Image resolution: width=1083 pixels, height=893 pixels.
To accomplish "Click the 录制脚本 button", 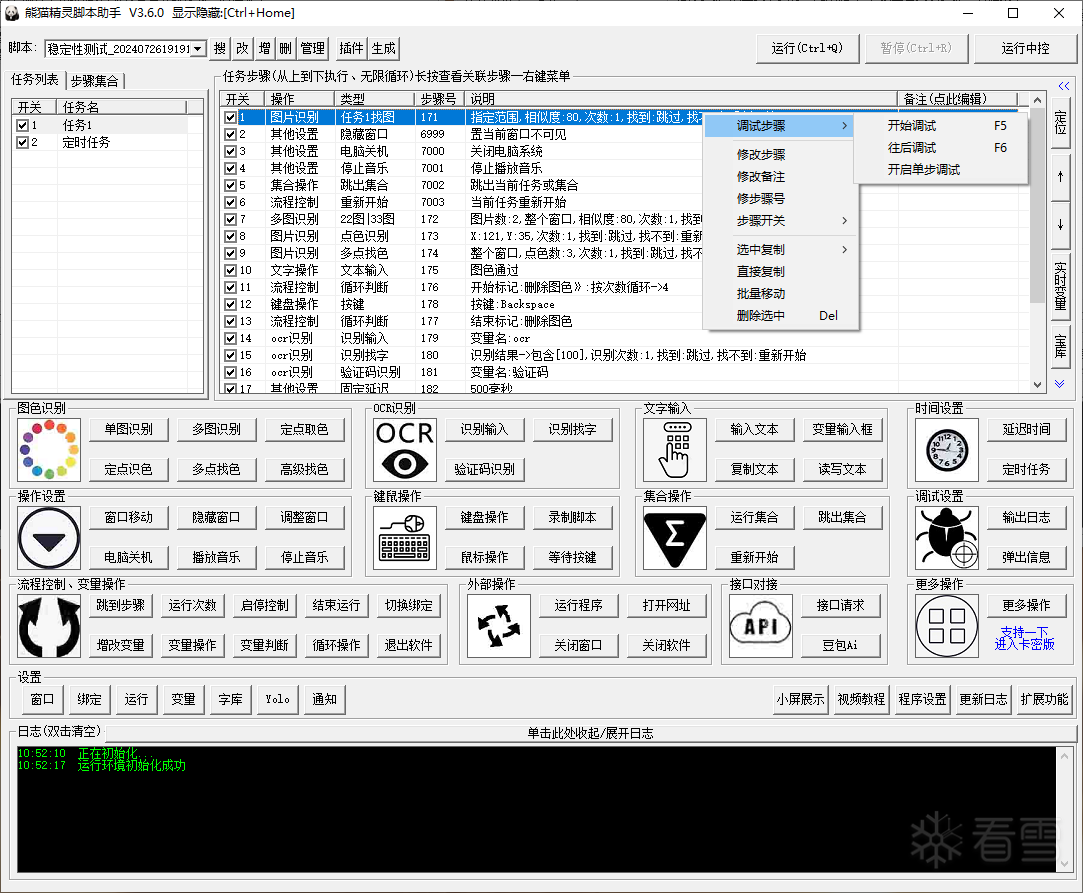I will [x=572, y=518].
